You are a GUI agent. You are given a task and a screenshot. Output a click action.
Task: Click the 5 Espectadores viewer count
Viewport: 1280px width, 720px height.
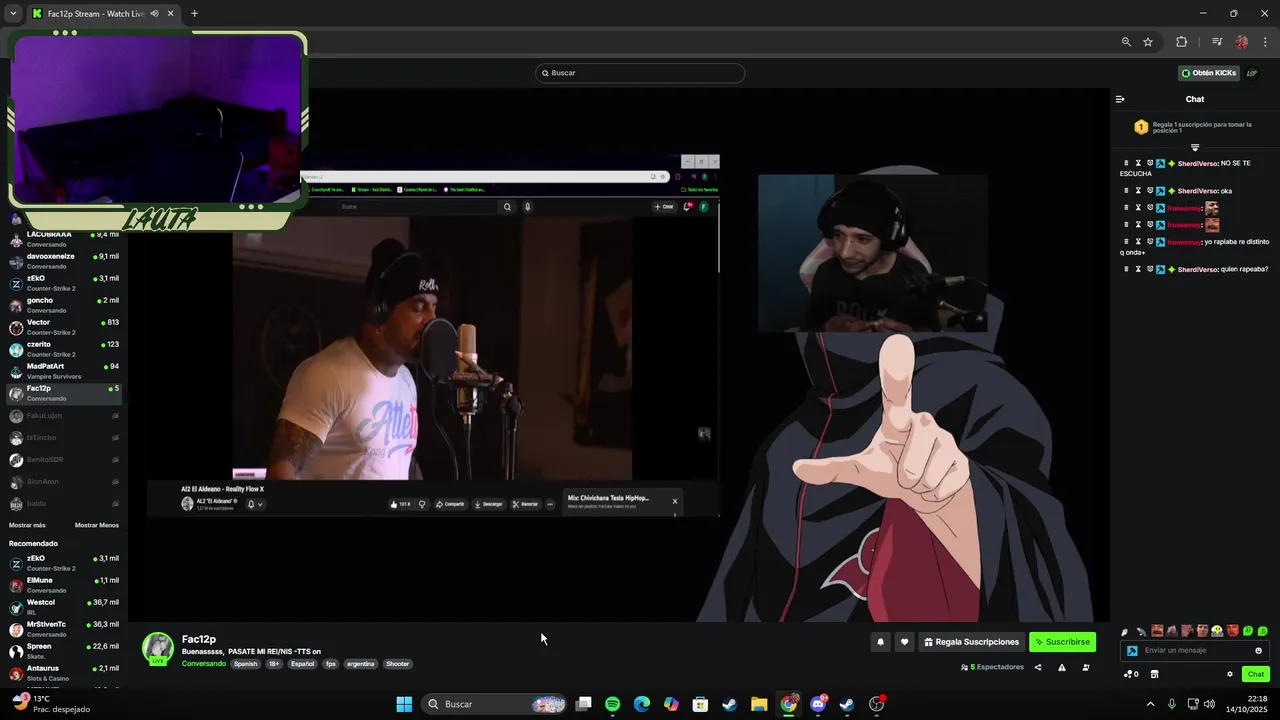(992, 667)
